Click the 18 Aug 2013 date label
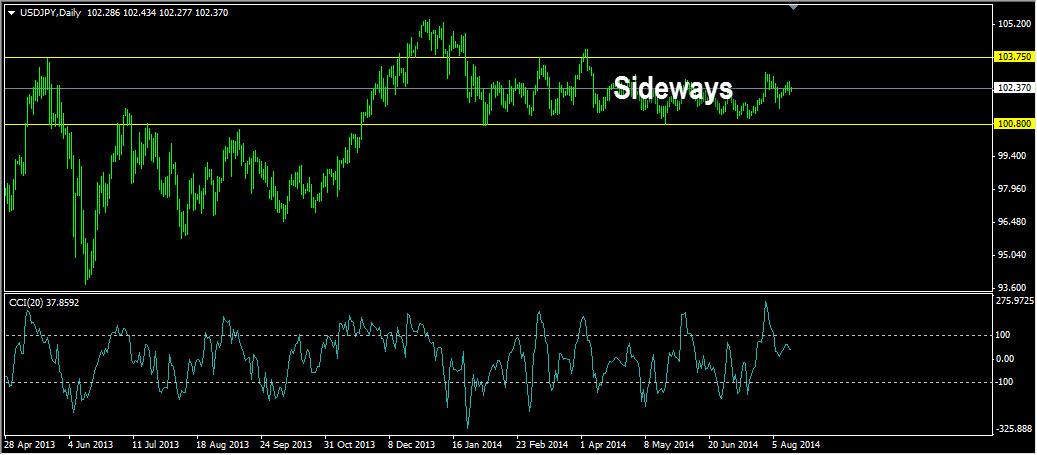The image size is (1037, 455). pos(224,445)
